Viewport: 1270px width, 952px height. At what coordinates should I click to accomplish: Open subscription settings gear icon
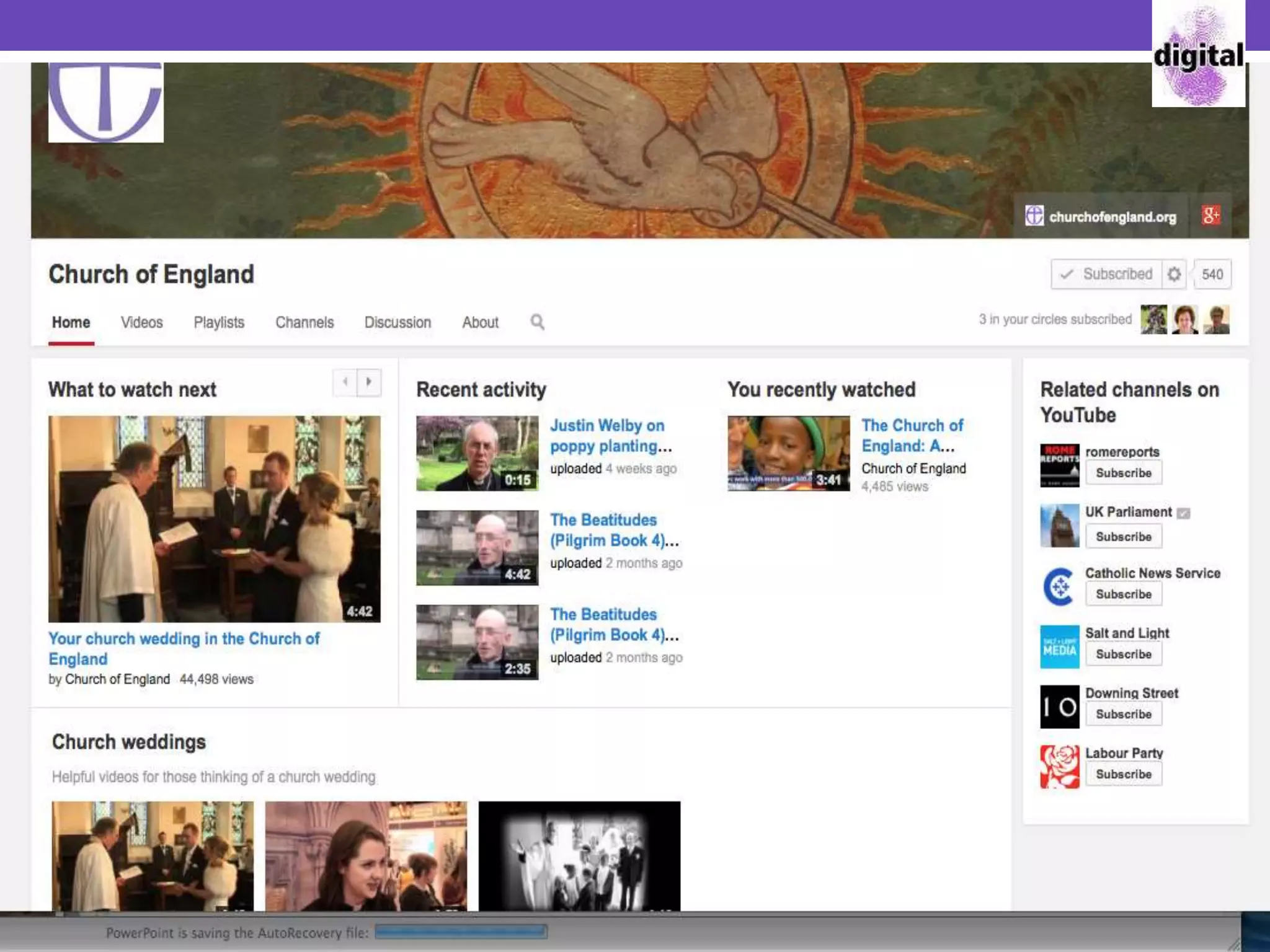click(x=1174, y=274)
